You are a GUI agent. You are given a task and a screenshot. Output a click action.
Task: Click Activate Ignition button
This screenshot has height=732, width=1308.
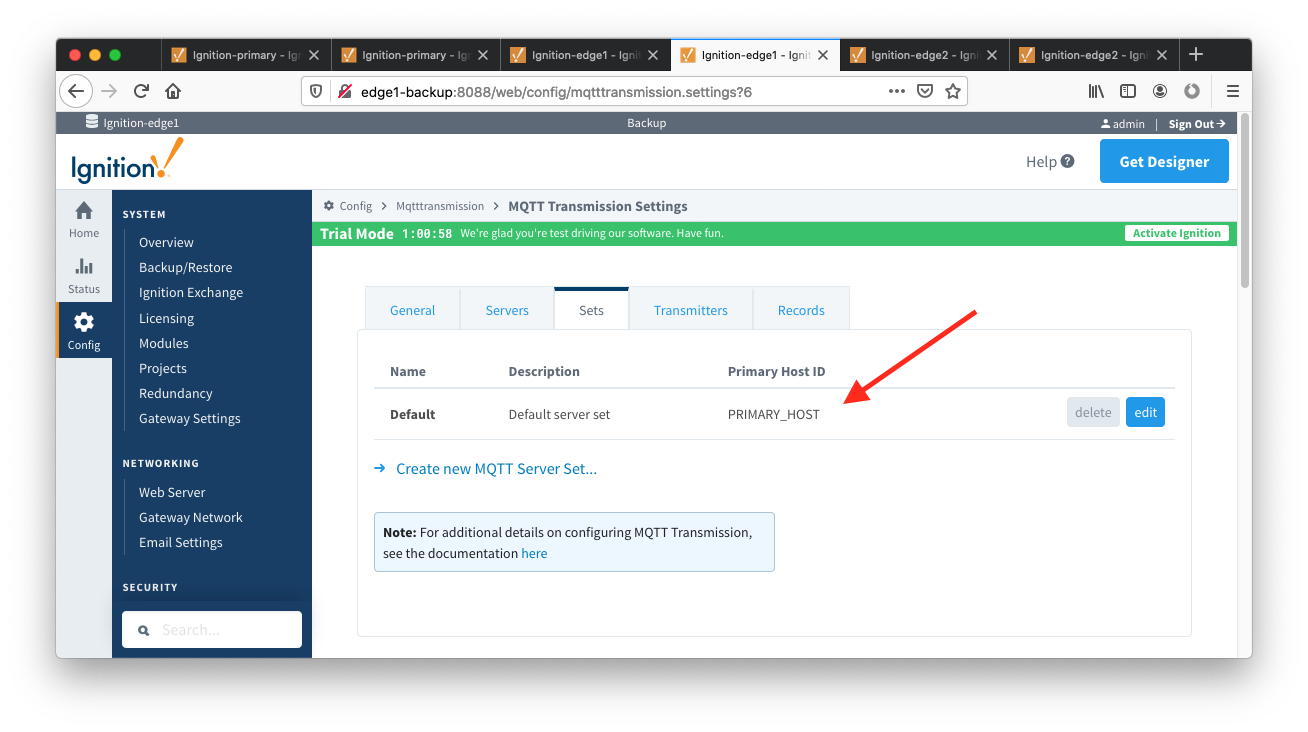tap(1176, 233)
